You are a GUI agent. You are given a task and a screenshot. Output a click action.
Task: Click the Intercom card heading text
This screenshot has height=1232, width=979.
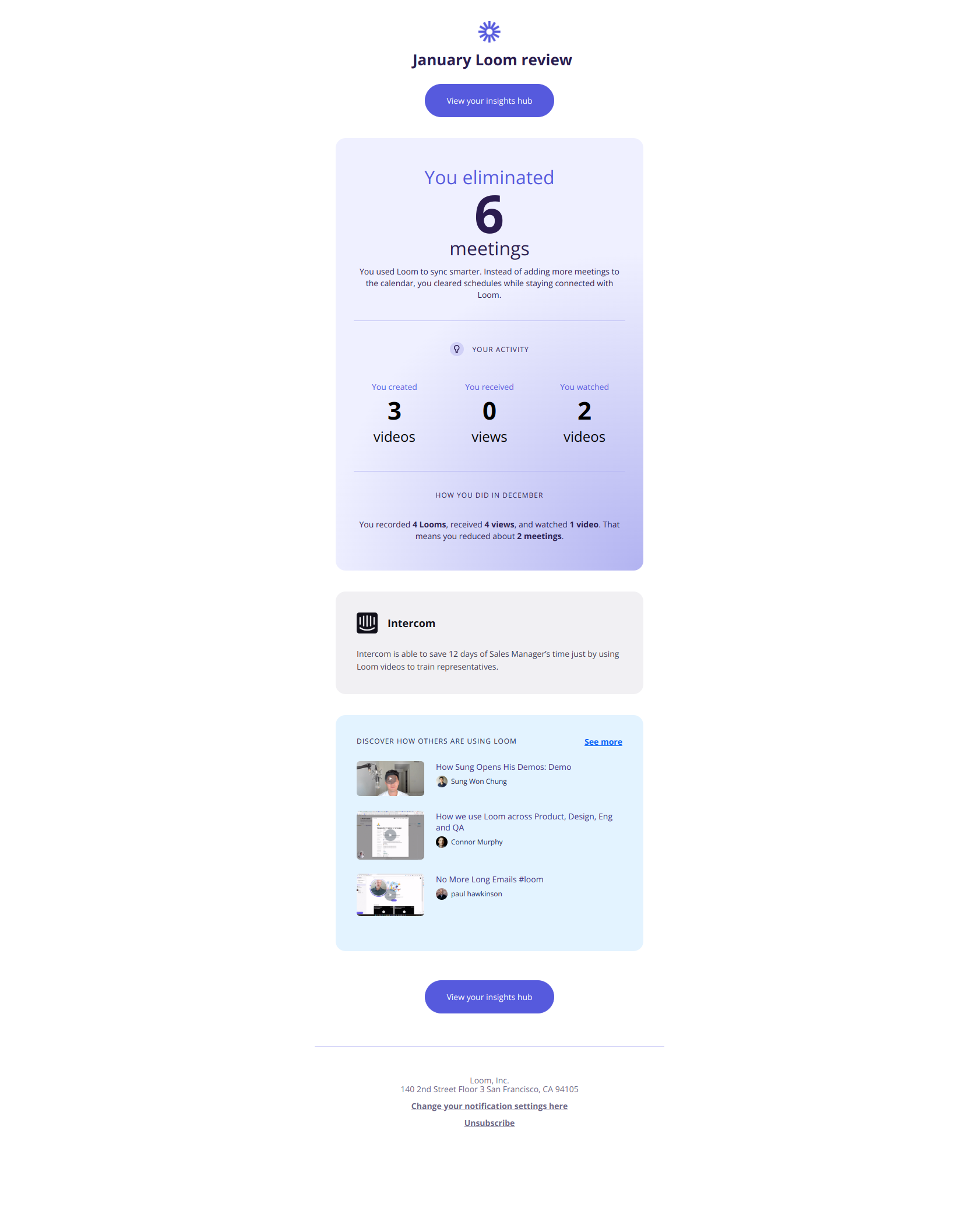pos(411,623)
